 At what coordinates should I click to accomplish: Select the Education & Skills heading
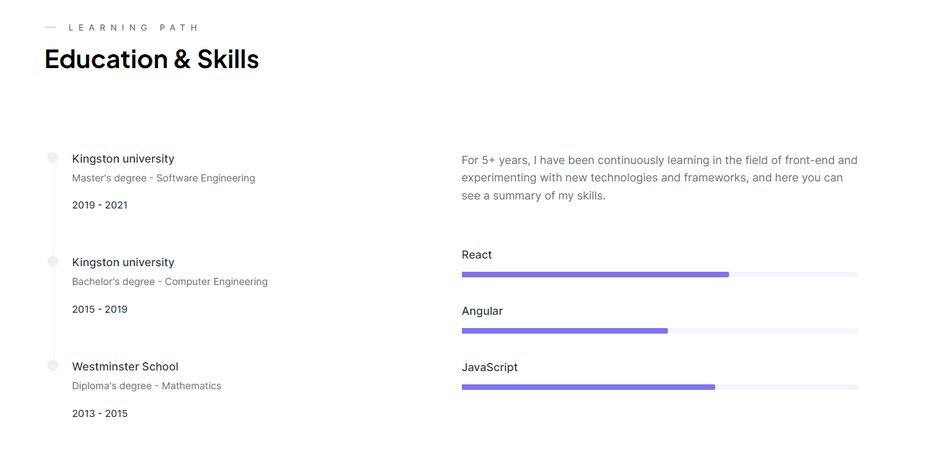click(152, 60)
